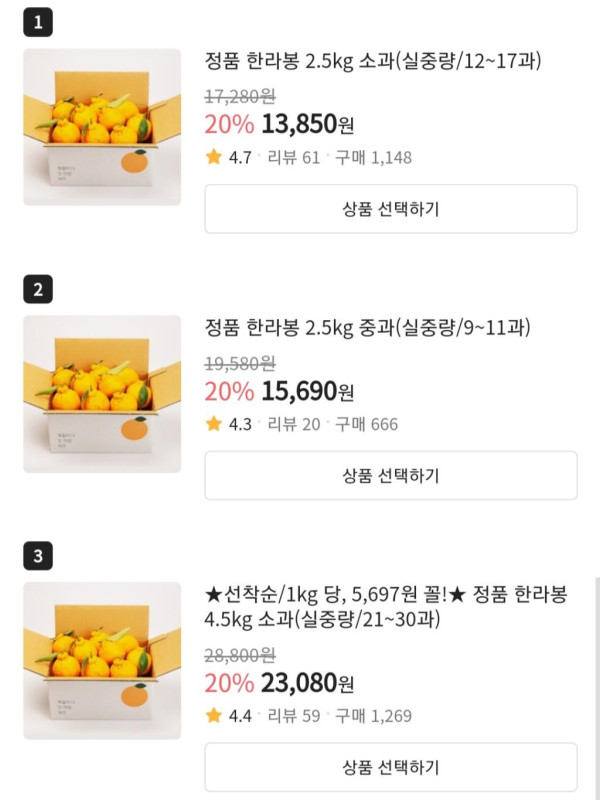Click the star rating icon beside 4.7
Screen dimensions: 600x800
(213, 157)
